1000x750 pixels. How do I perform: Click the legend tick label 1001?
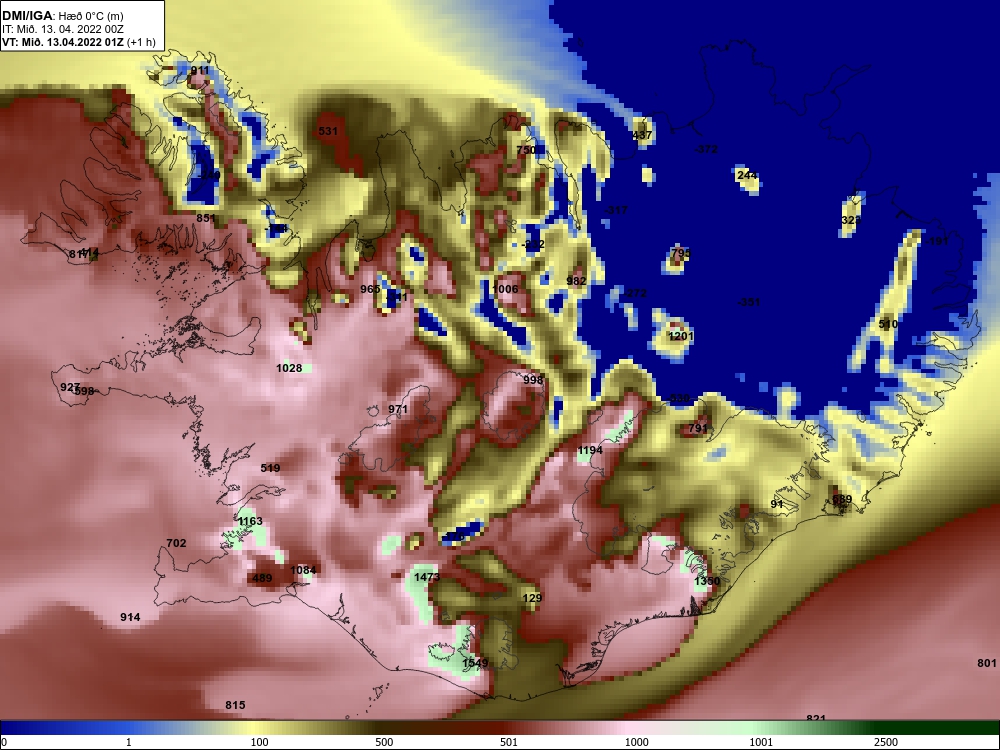coord(761,742)
